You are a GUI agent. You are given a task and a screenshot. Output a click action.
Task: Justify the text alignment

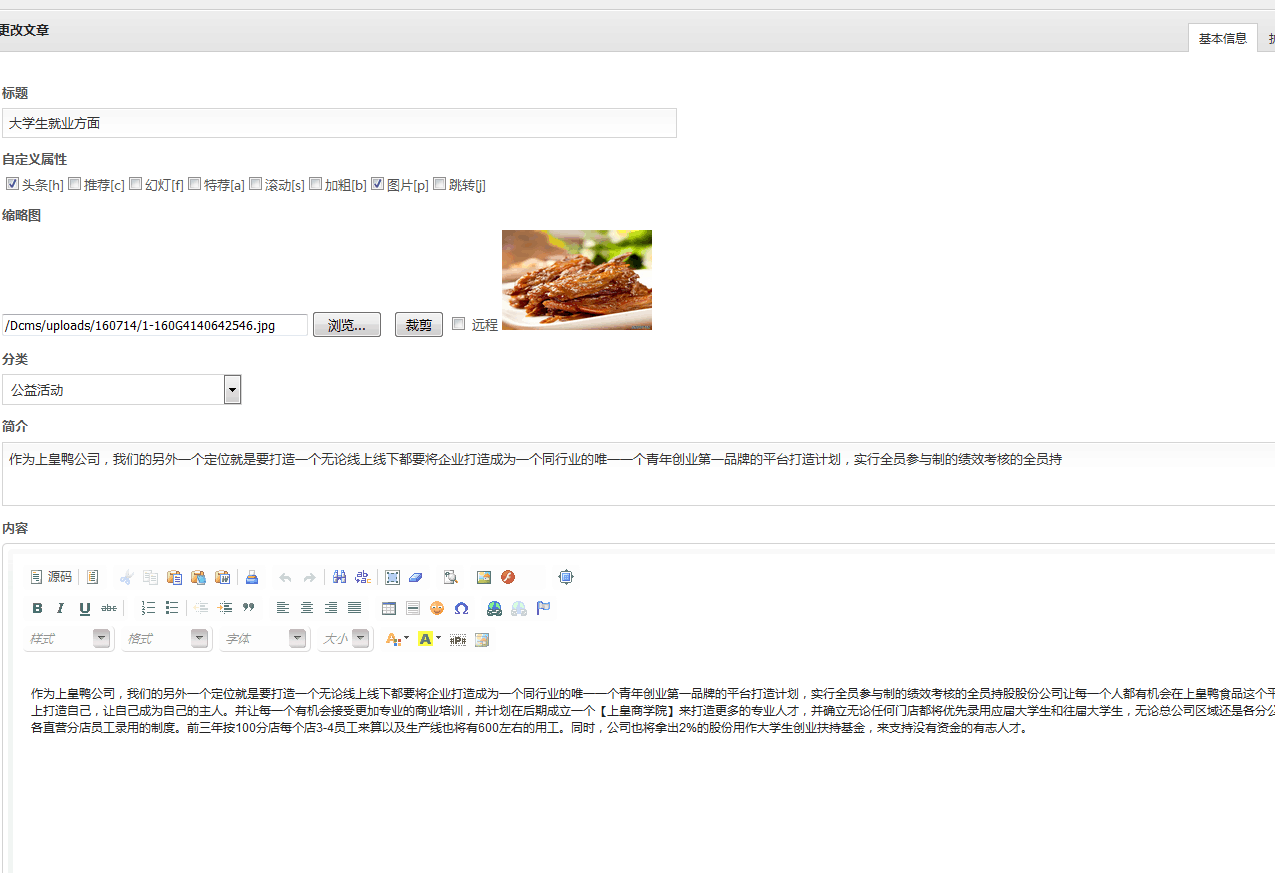(x=355, y=608)
